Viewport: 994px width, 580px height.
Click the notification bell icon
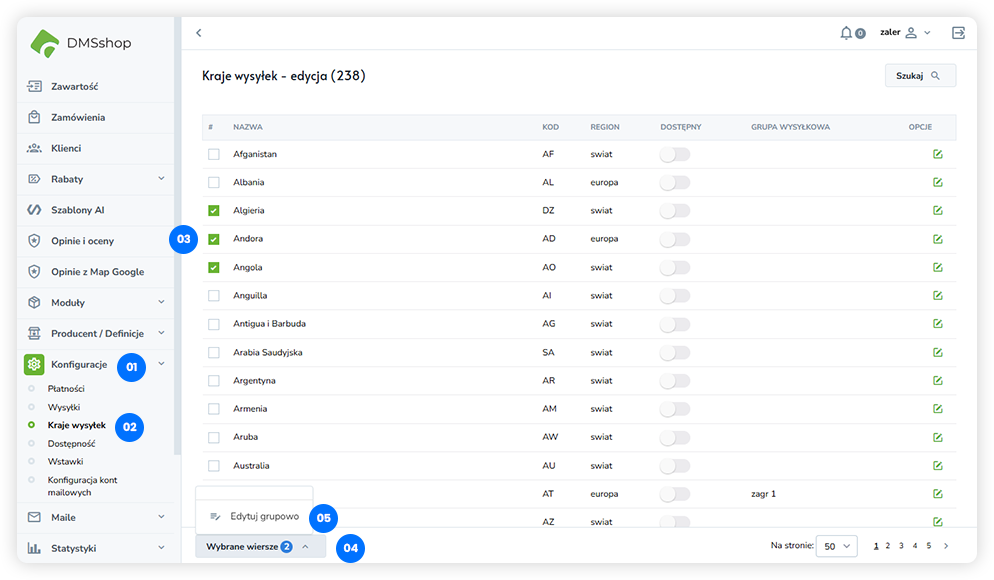847,33
